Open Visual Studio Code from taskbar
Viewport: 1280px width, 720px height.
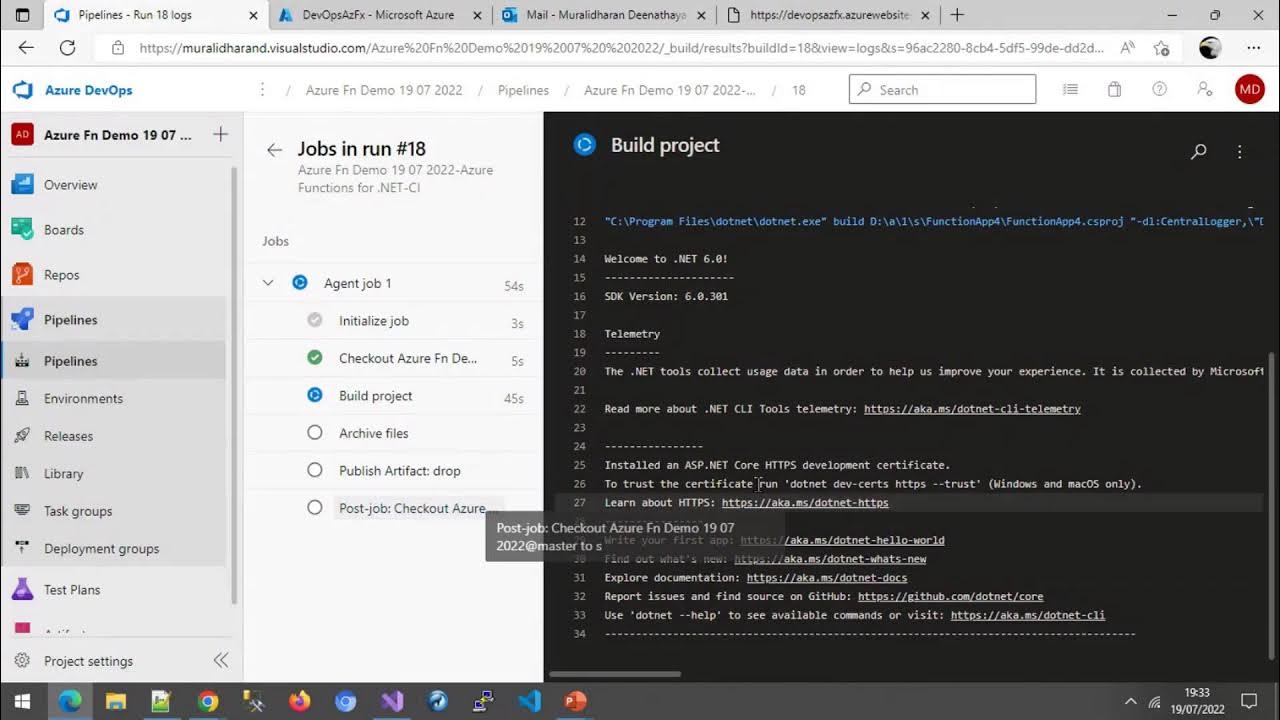529,701
